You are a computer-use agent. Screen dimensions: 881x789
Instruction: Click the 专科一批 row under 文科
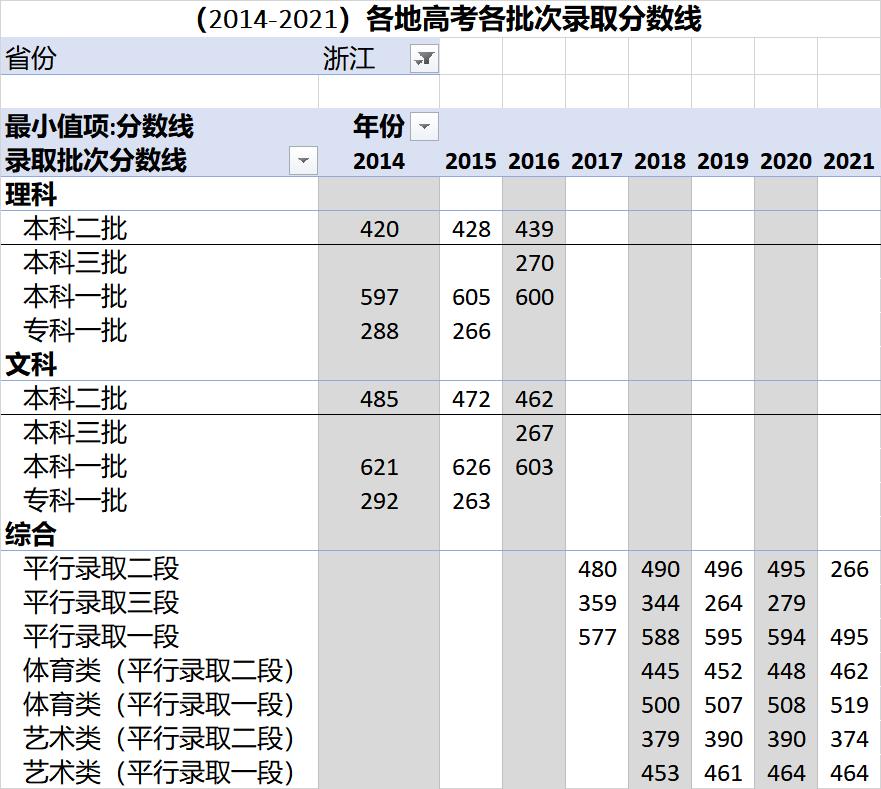tap(75, 500)
